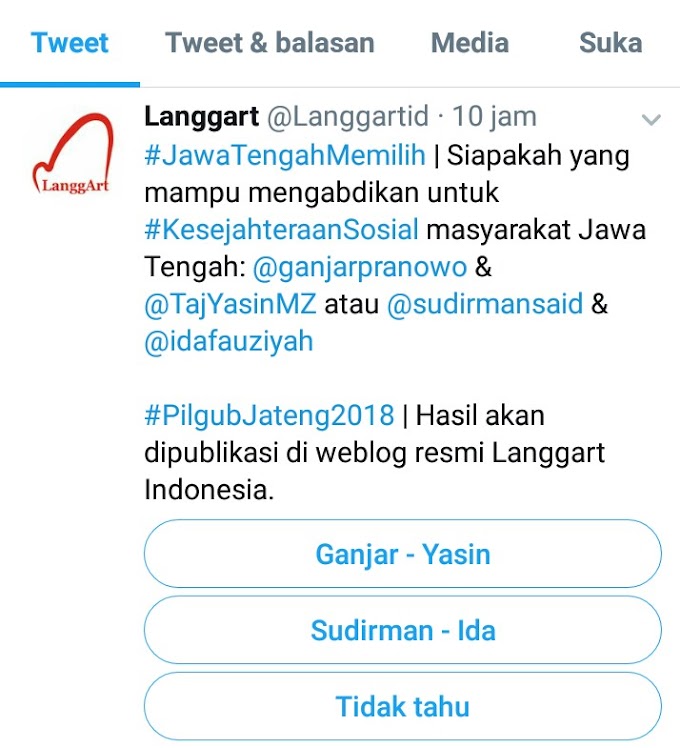The width and height of the screenshot is (680, 748).
Task: Visit the @TajYasinMZ profile mention
Action: tap(230, 304)
